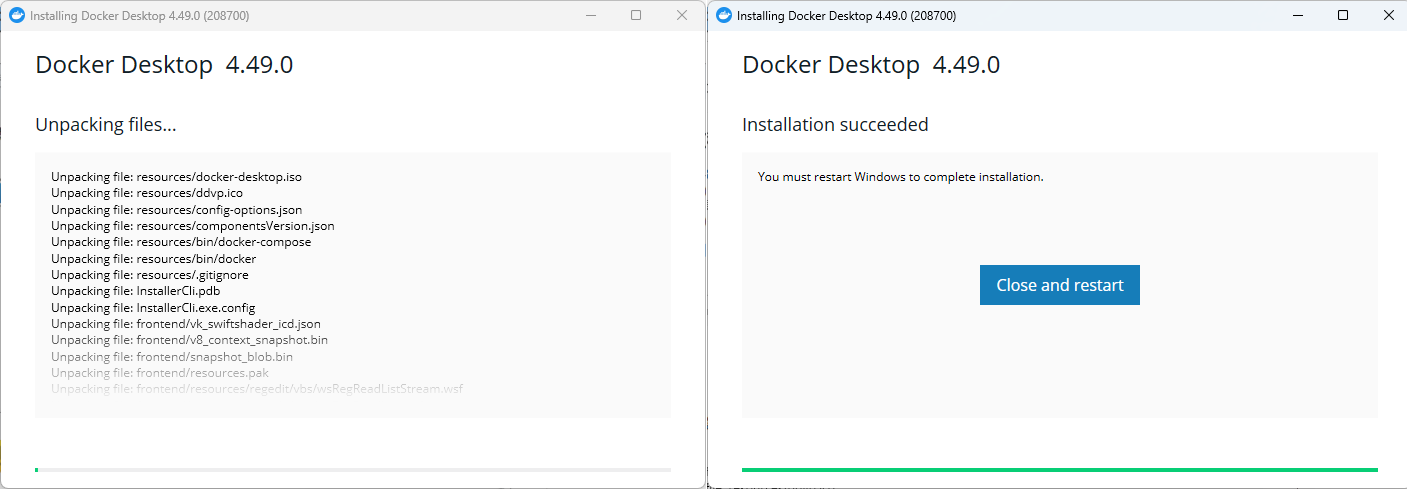Maximize the left Unpacking files installer window
The width and height of the screenshot is (1407, 491).
tap(636, 15)
